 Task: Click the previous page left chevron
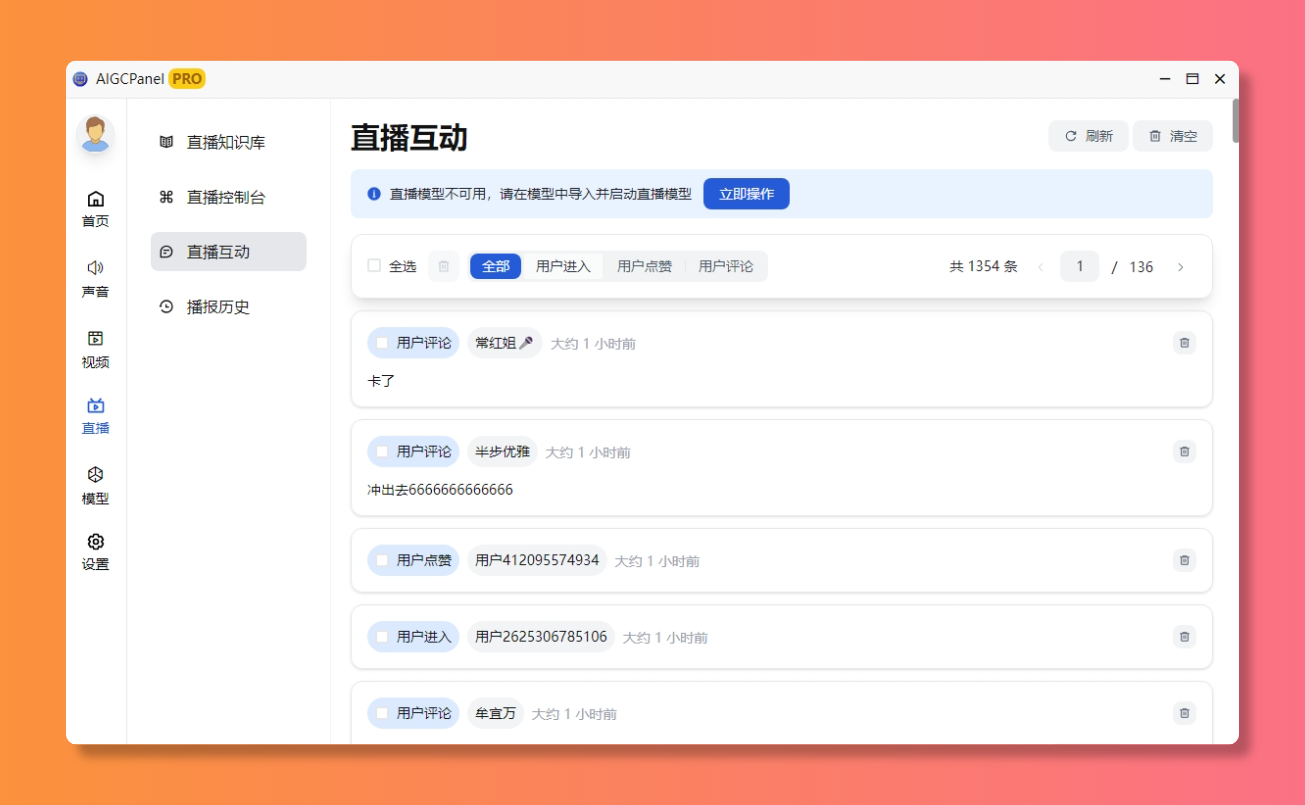1040,267
